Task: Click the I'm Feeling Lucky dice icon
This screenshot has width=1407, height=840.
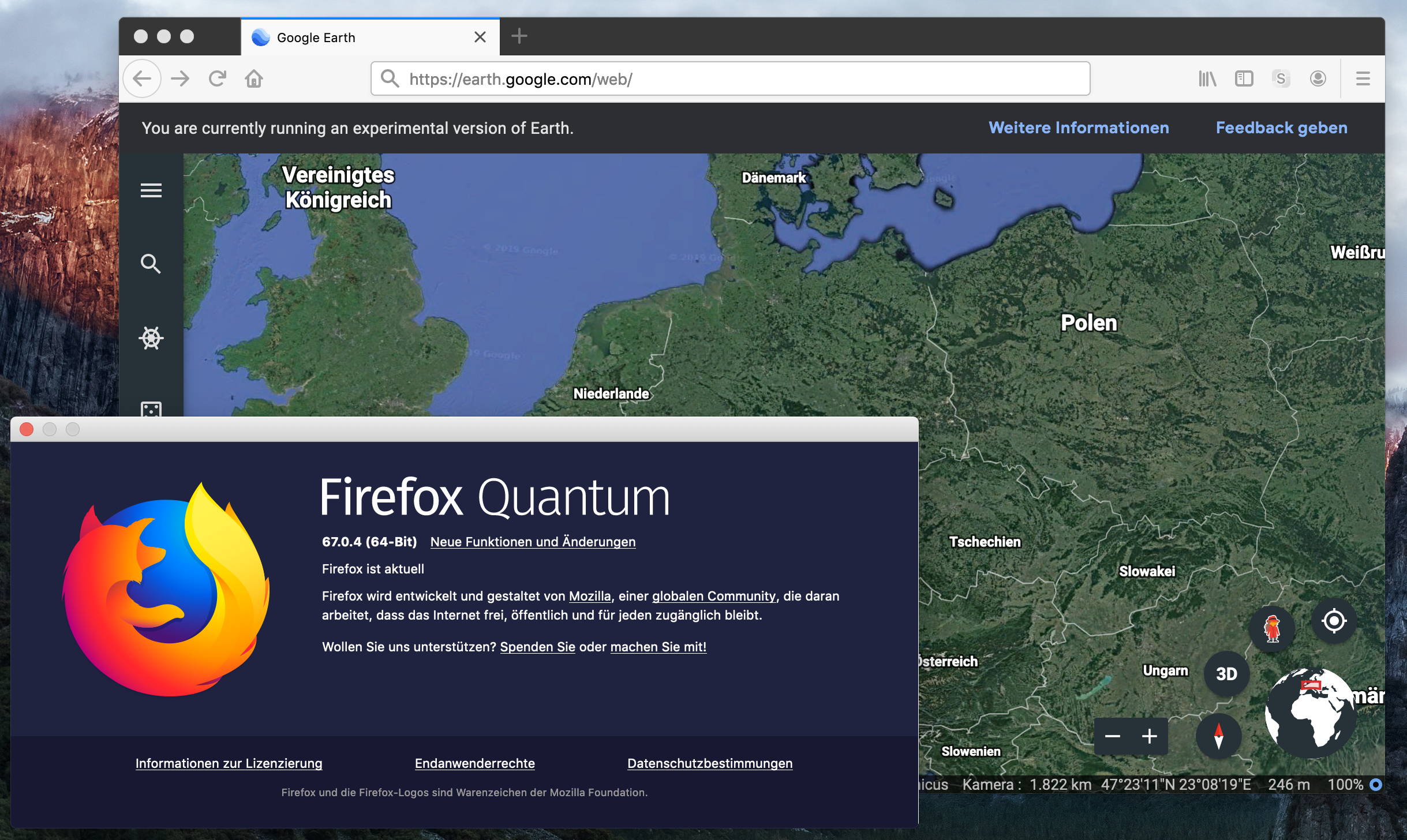Action: click(x=151, y=409)
